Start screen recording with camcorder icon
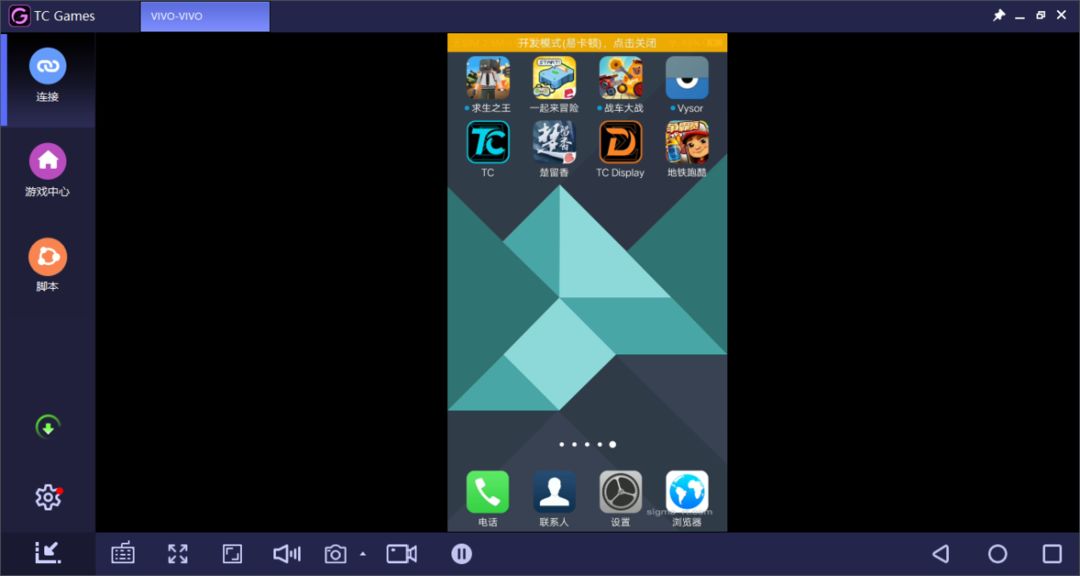The height and width of the screenshot is (576, 1080). (x=402, y=553)
